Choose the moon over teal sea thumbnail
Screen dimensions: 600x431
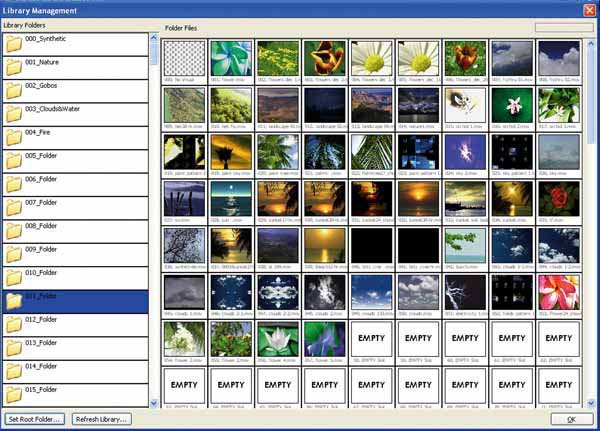point(231,199)
